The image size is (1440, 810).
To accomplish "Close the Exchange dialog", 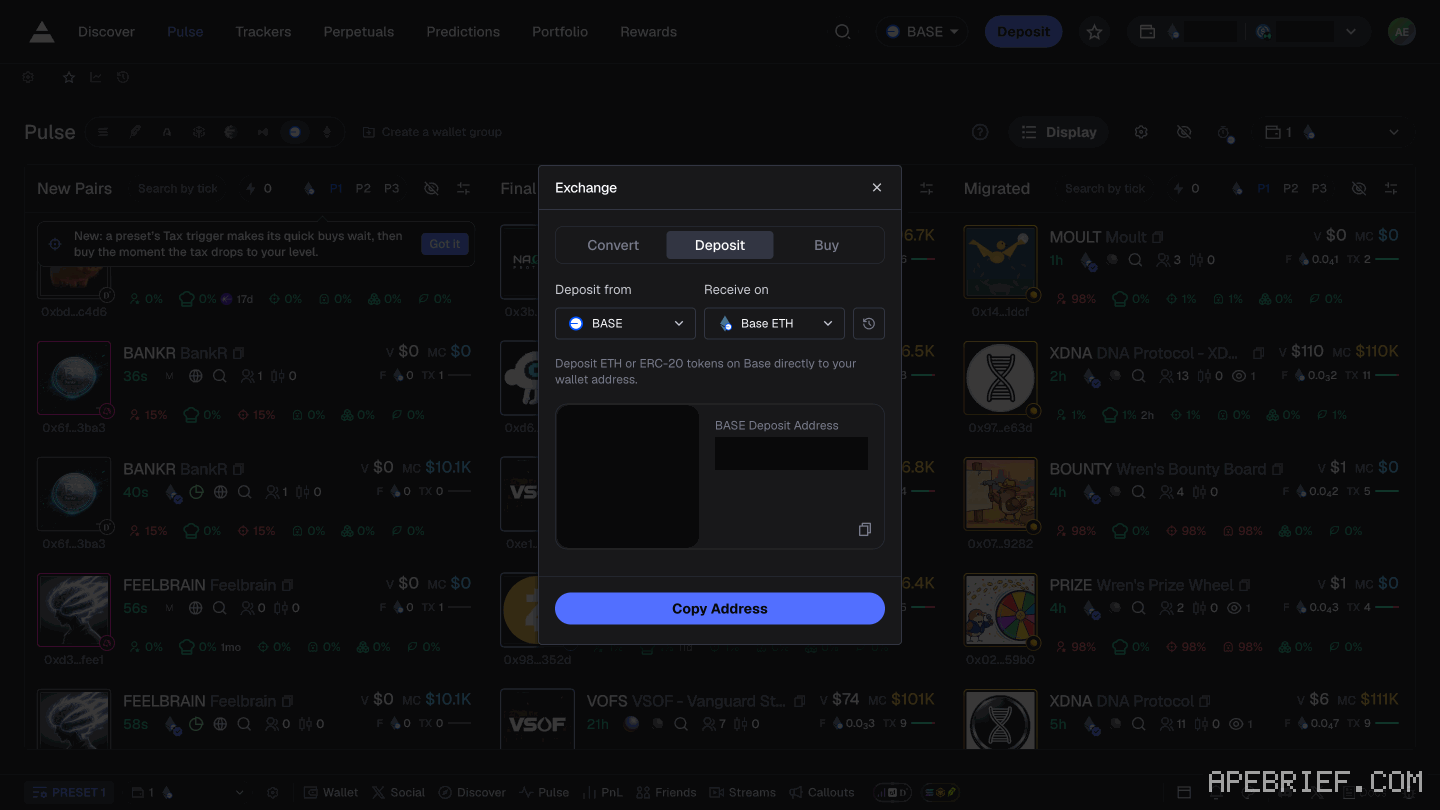I will [877, 187].
